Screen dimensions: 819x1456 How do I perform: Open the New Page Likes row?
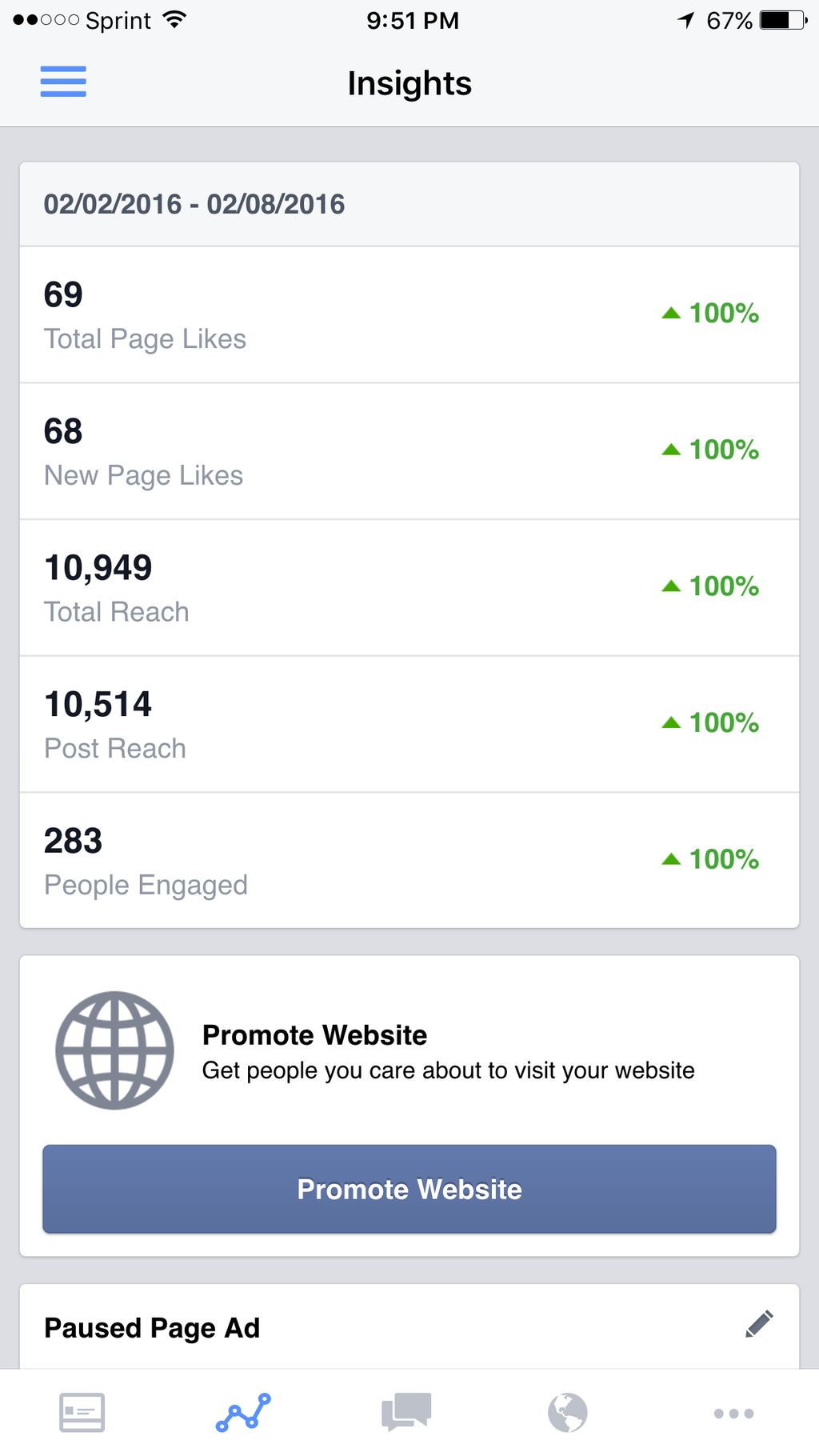(409, 452)
